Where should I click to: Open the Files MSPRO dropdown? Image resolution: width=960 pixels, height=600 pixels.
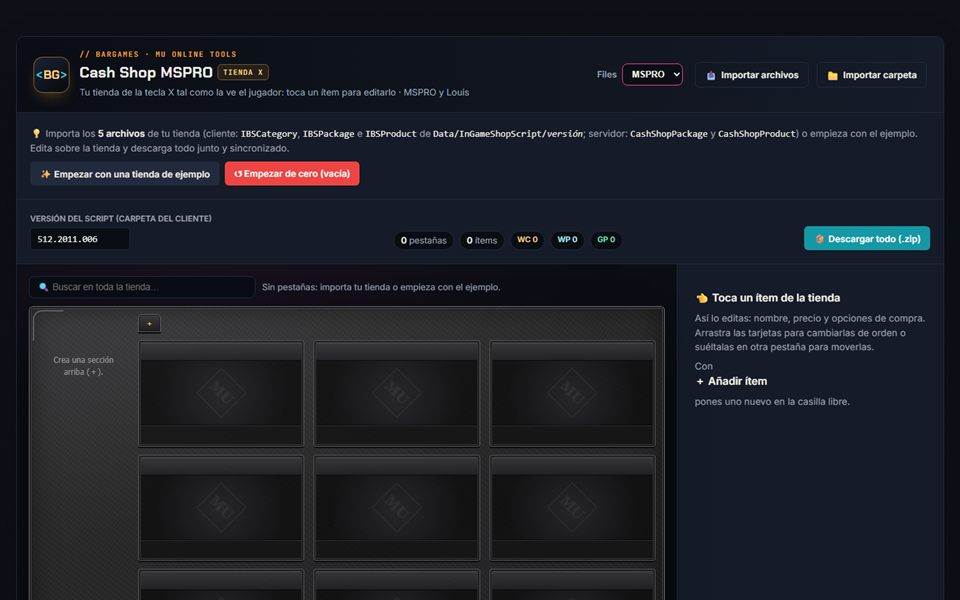(652, 75)
